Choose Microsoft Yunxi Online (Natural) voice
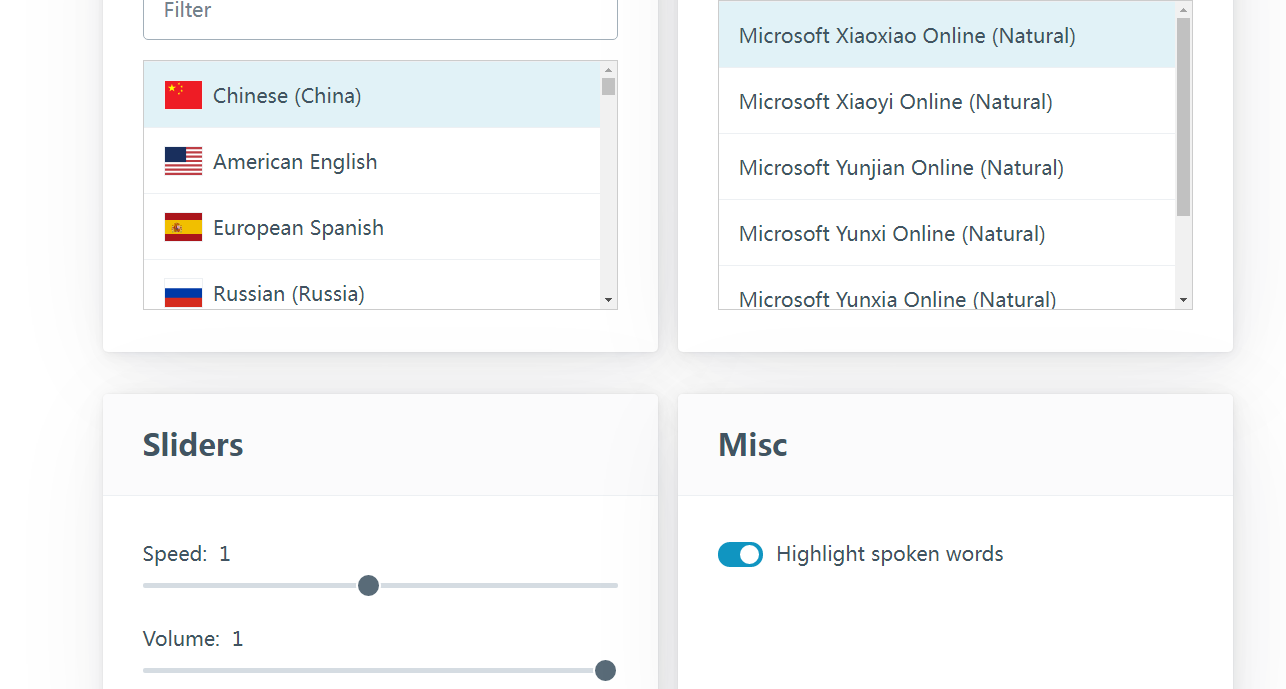1286x689 pixels. click(x=947, y=233)
